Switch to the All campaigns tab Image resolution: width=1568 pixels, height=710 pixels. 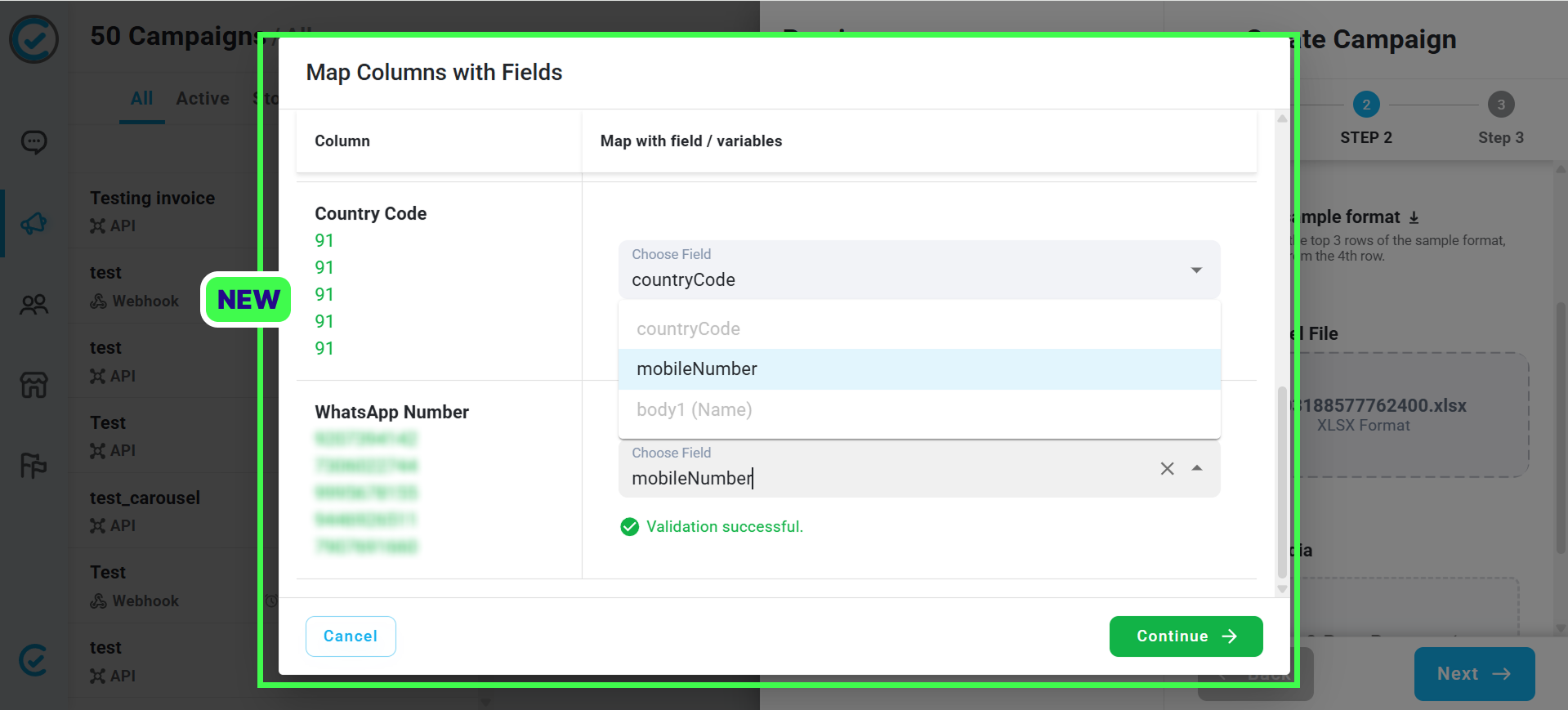(142, 99)
